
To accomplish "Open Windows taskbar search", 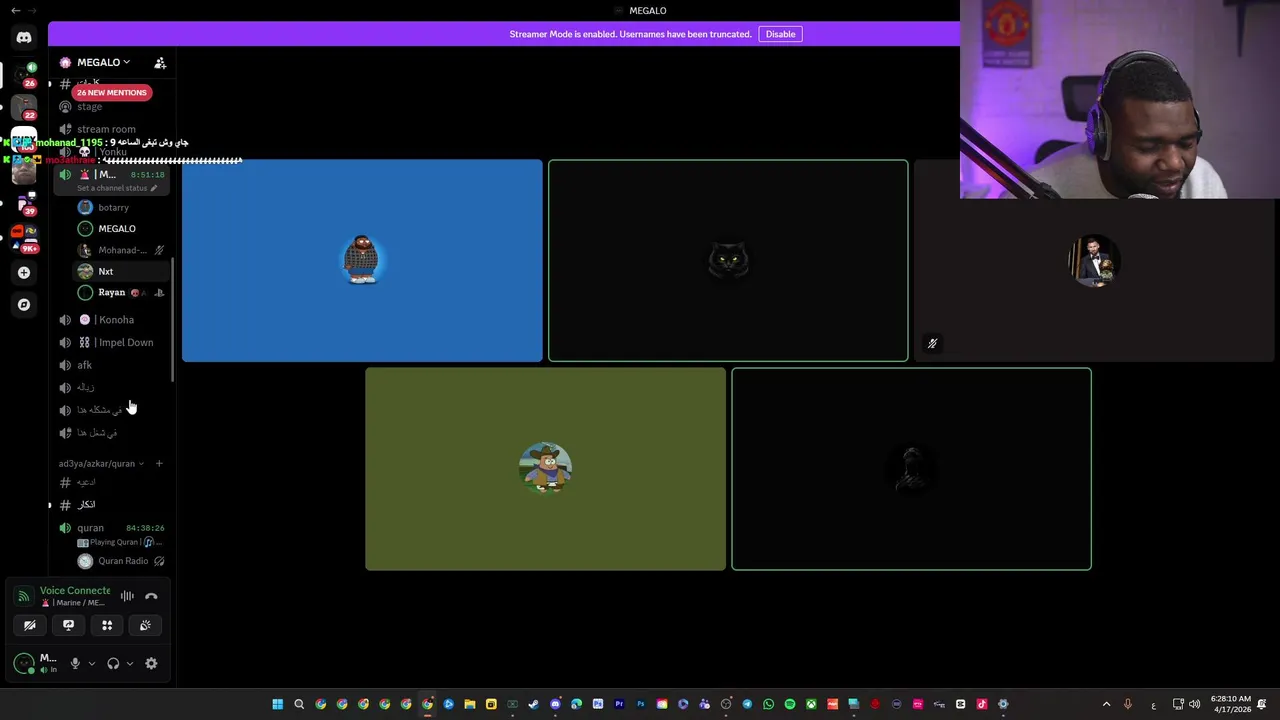I will click(299, 704).
